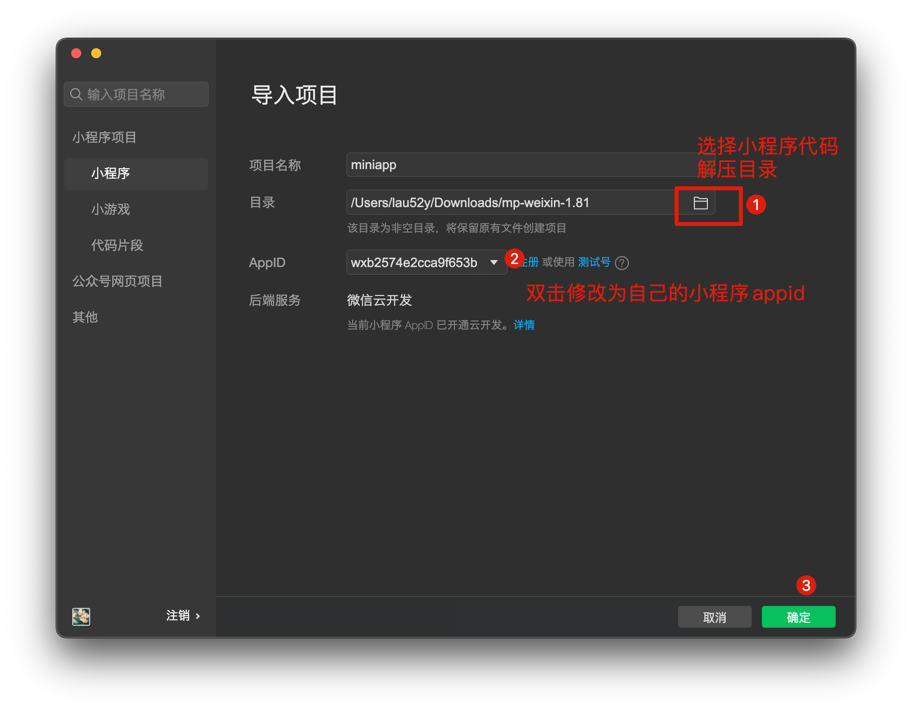Open 公众号网页项目 category
This screenshot has height=712, width=912.
117,282
